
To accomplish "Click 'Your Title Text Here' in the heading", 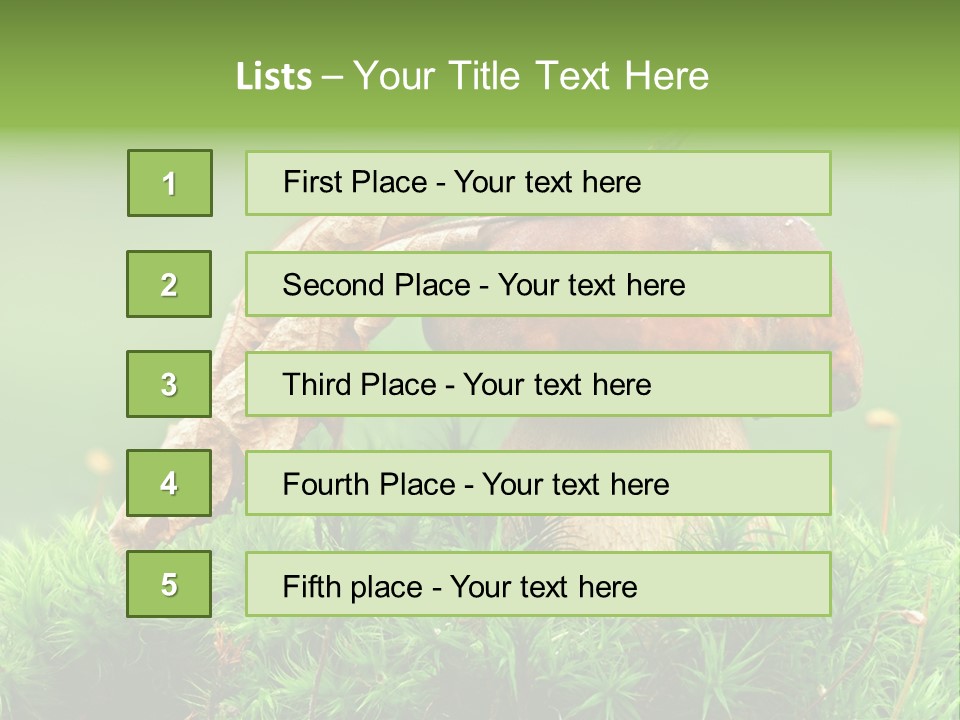I will (531, 76).
